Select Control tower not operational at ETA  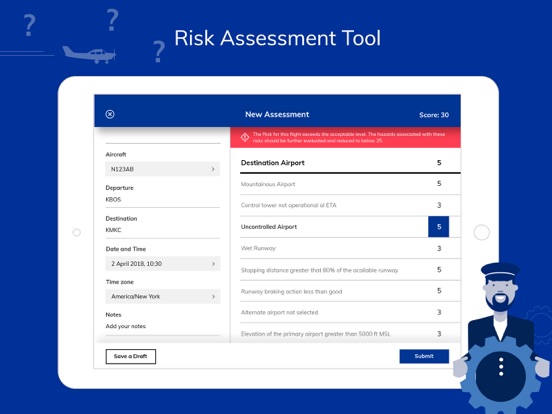(x=350, y=205)
